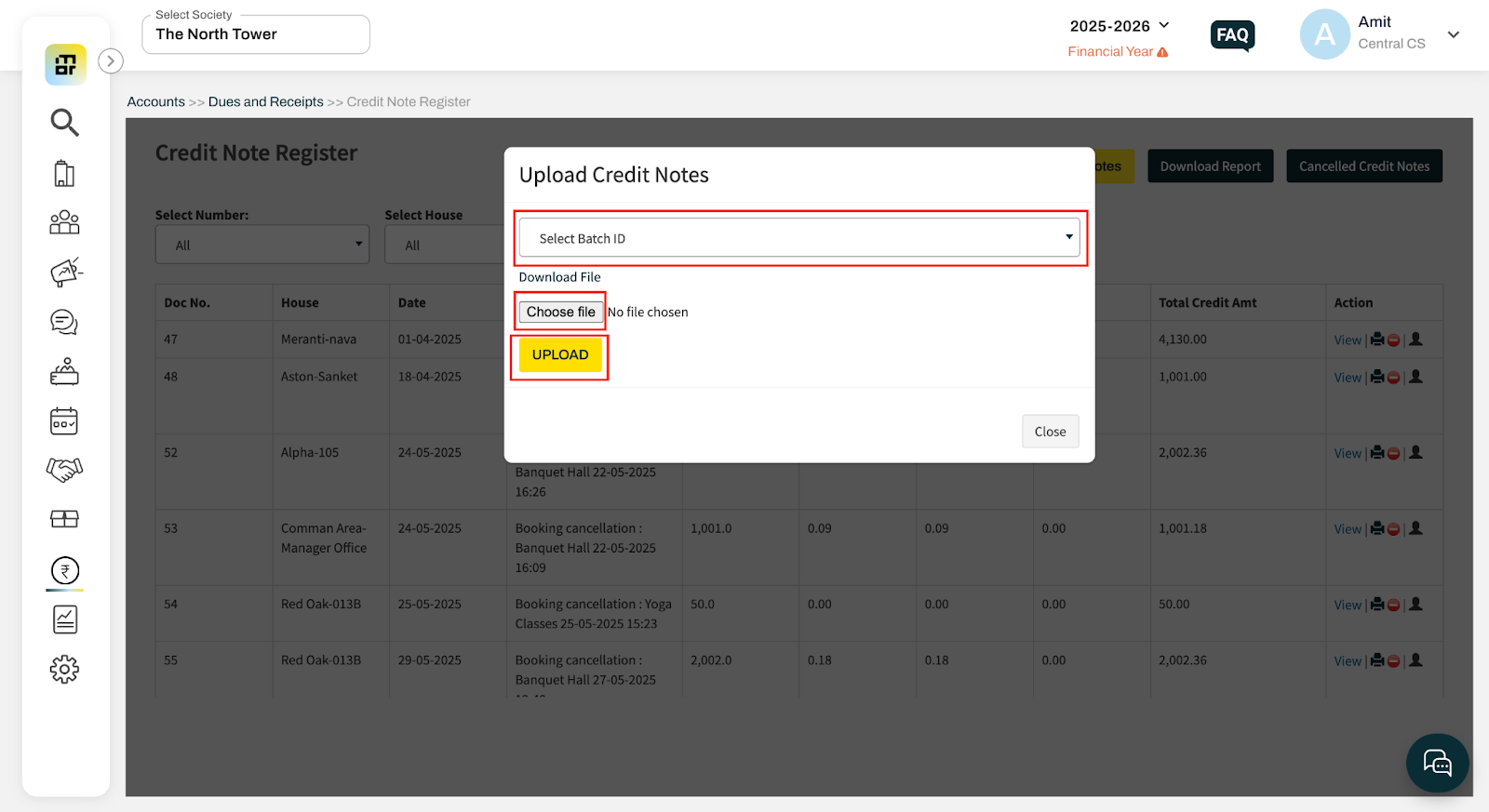Open the chat support bubble

[x=1437, y=764]
